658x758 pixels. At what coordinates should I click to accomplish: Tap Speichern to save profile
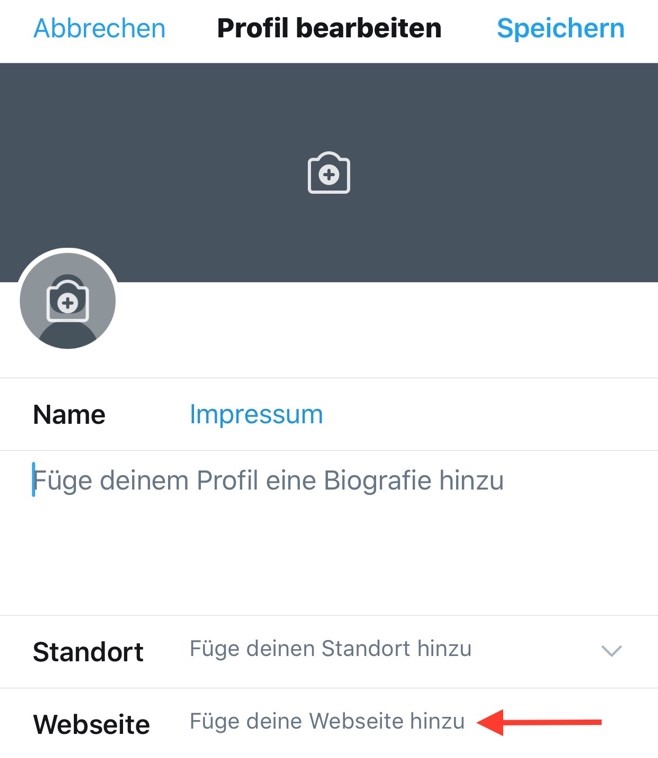coord(561,28)
